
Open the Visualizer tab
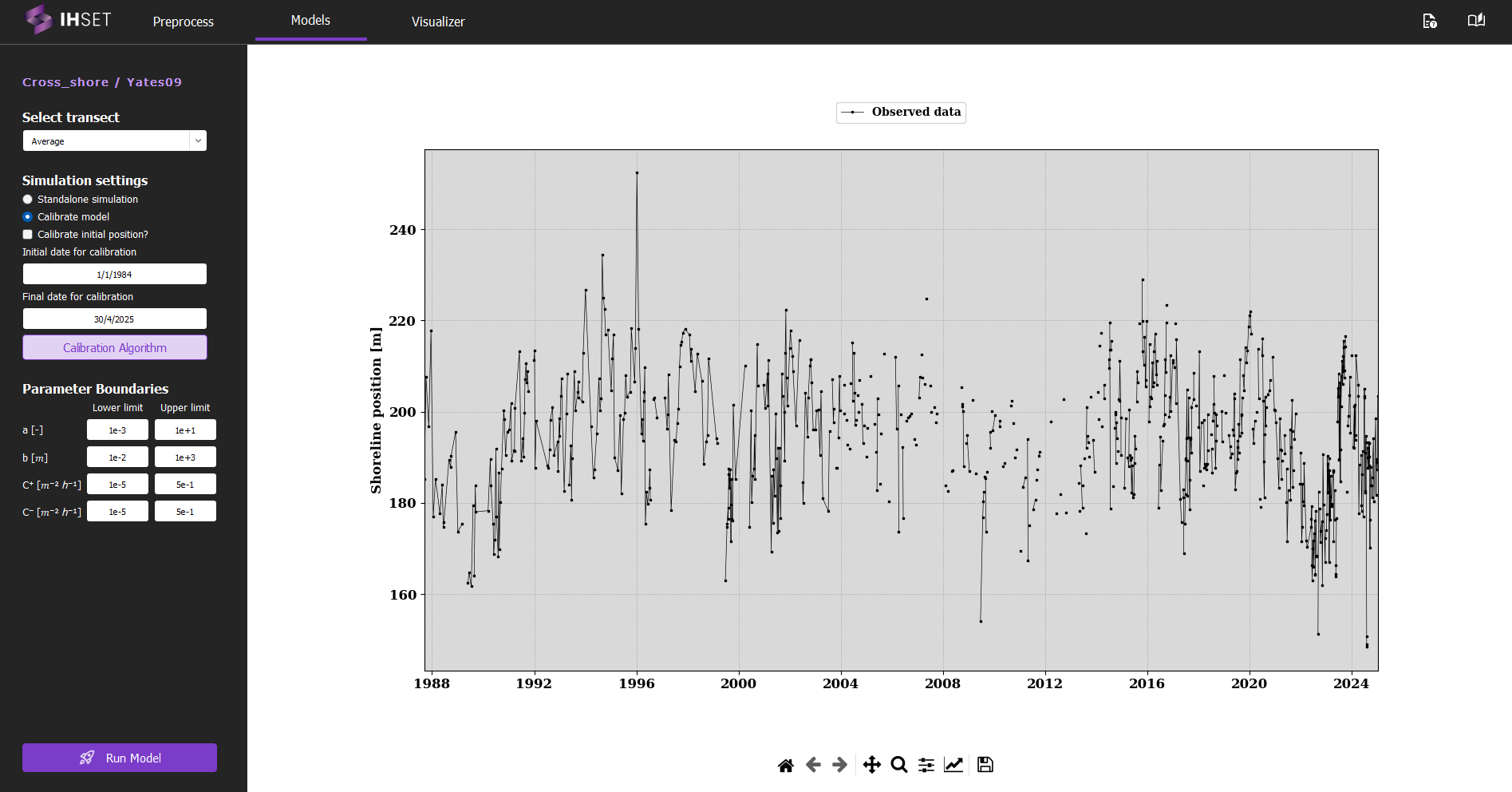click(437, 22)
